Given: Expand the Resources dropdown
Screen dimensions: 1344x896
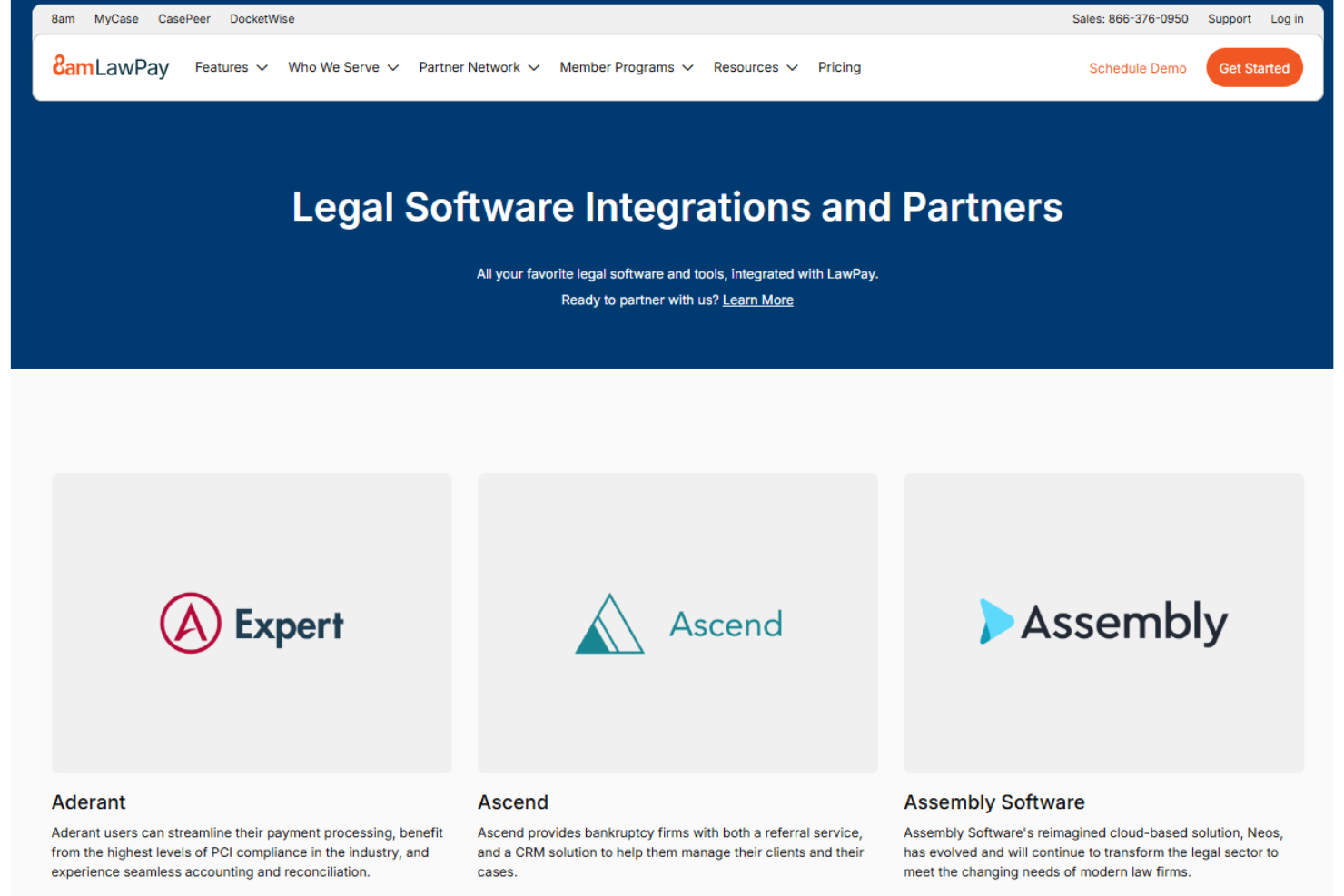Looking at the screenshot, I should [756, 67].
